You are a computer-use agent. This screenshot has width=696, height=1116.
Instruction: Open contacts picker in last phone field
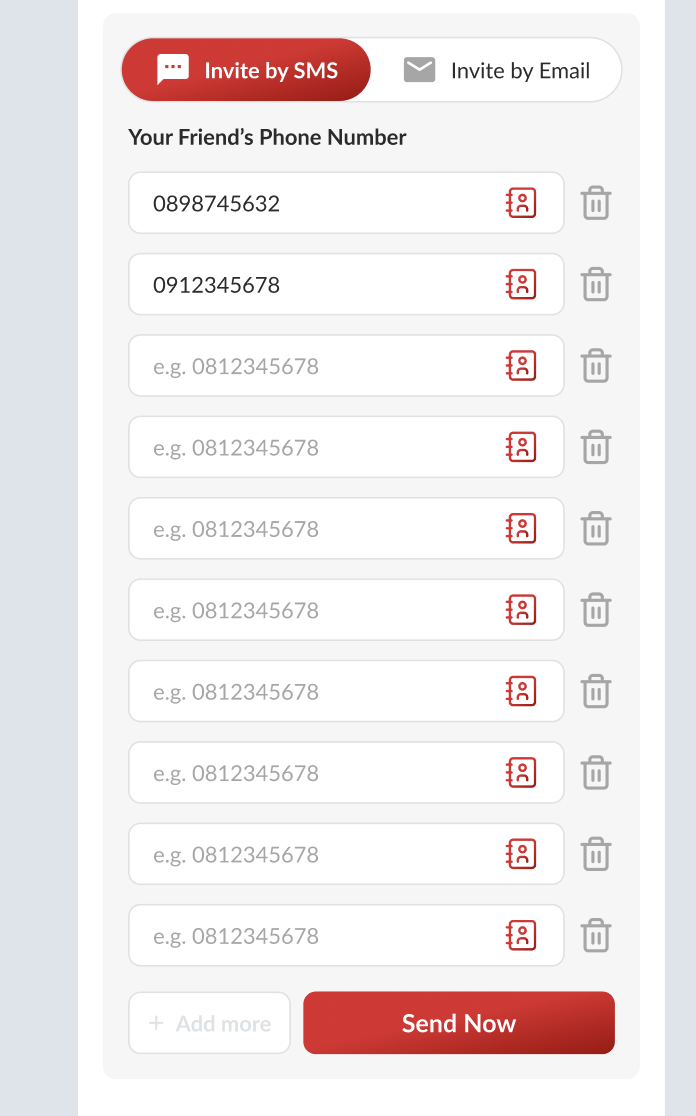[x=521, y=936]
